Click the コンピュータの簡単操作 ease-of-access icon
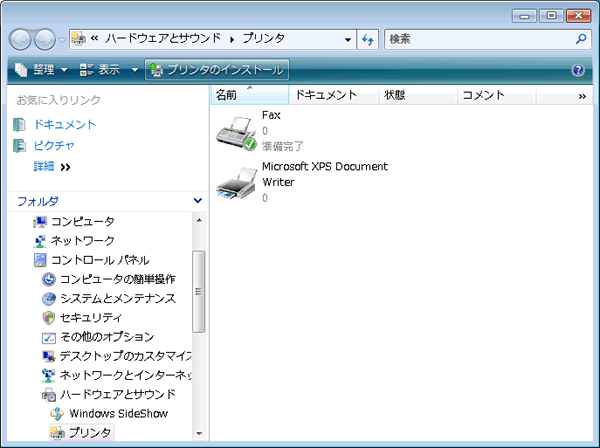The width and height of the screenshot is (600, 448). coord(49,279)
